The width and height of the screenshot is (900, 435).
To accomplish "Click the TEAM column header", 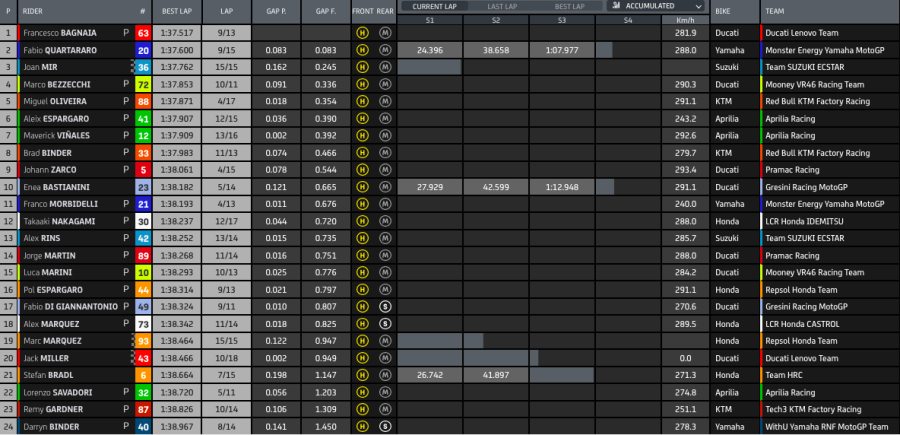I will point(775,13).
